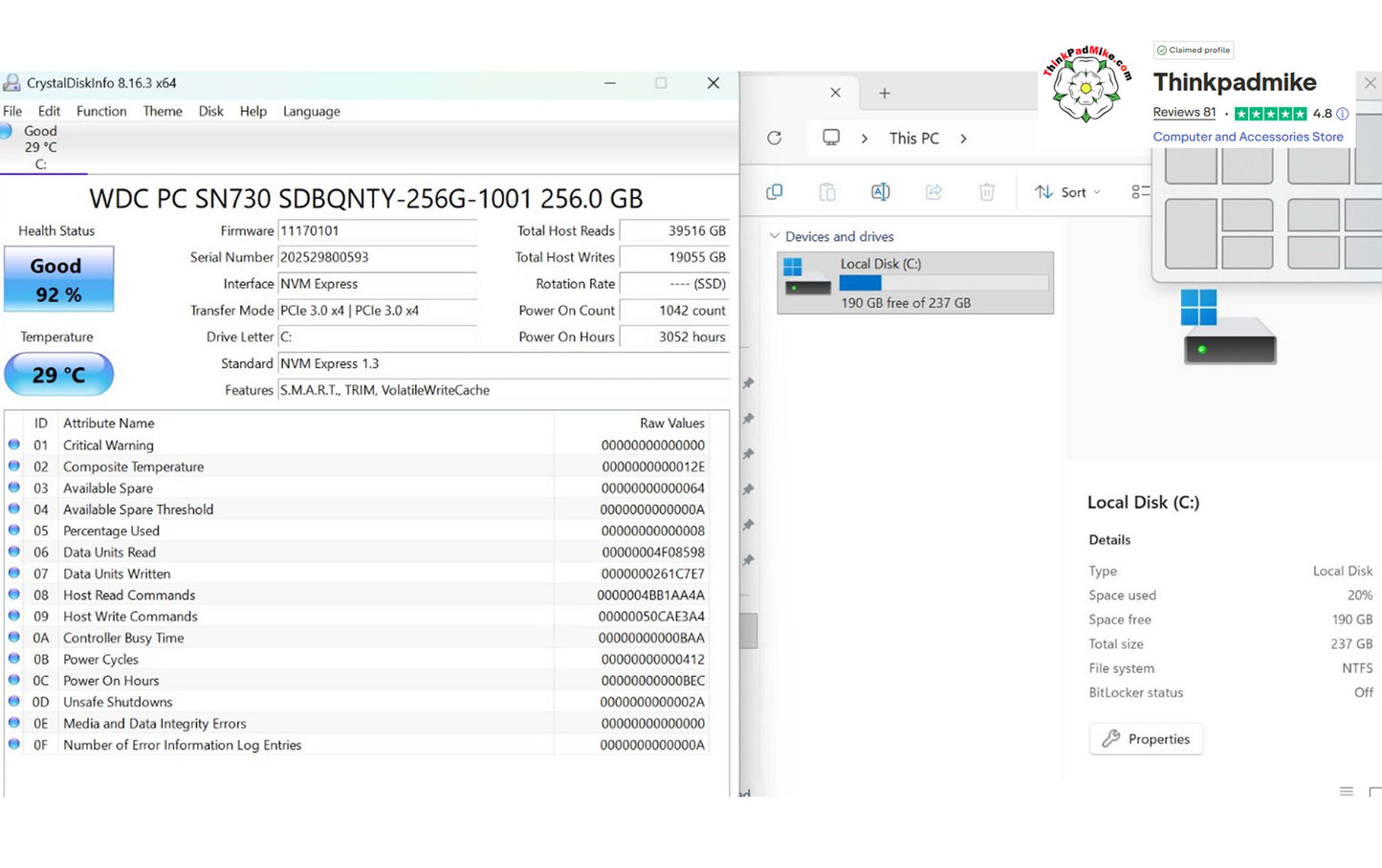Open Properties for Local Disk (C:)

pos(1146,739)
